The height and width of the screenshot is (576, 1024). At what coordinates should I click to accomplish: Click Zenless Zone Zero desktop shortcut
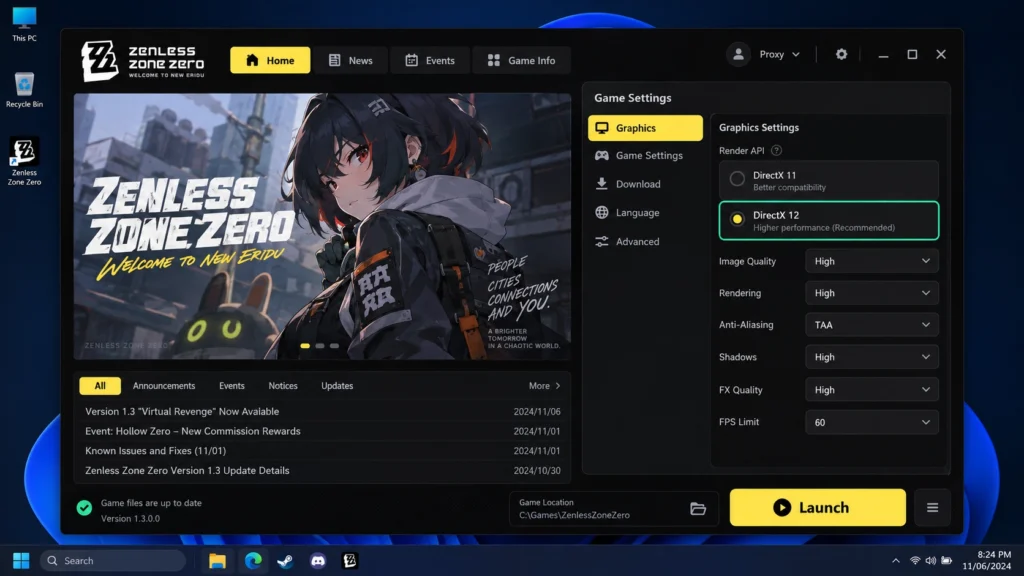(x=24, y=162)
